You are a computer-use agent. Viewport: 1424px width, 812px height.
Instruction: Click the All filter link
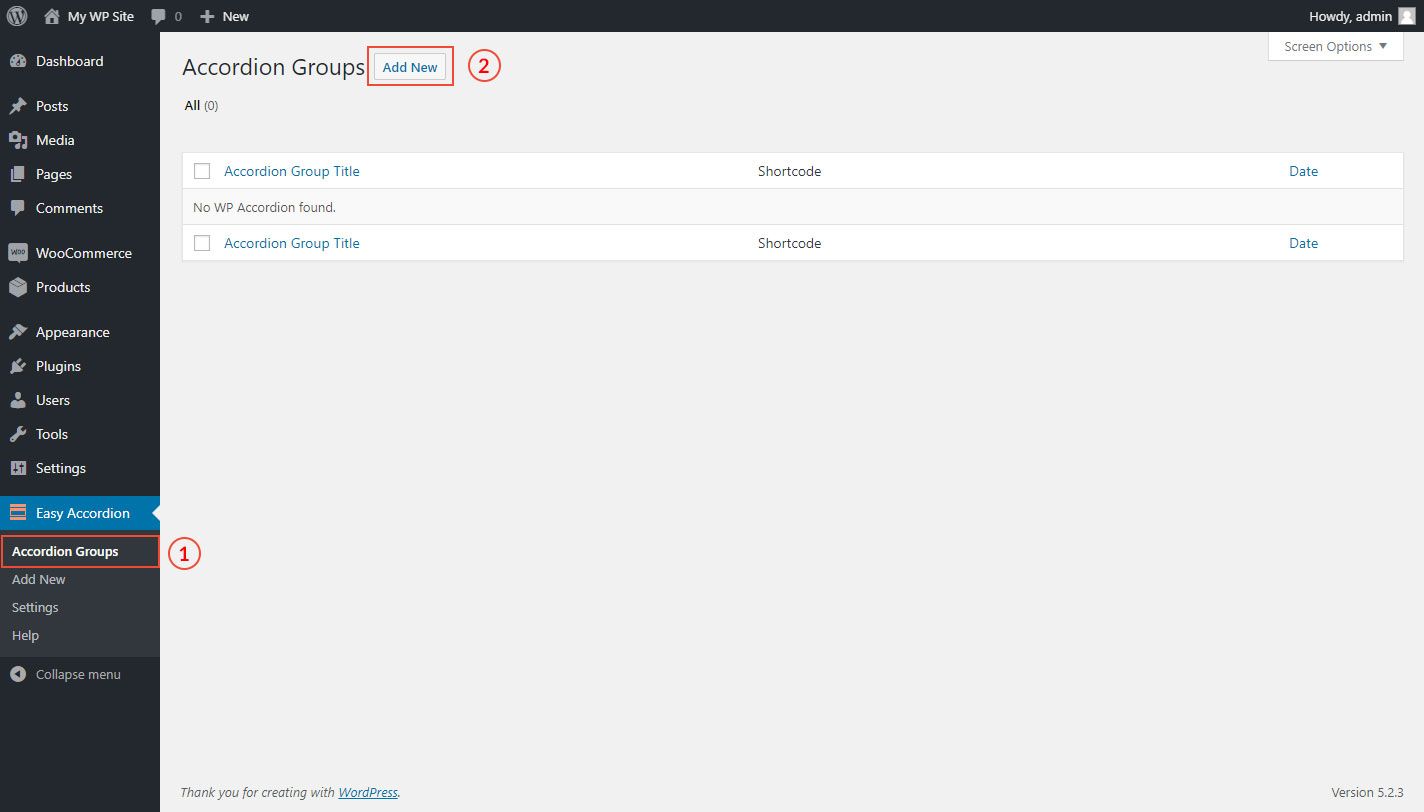192,105
